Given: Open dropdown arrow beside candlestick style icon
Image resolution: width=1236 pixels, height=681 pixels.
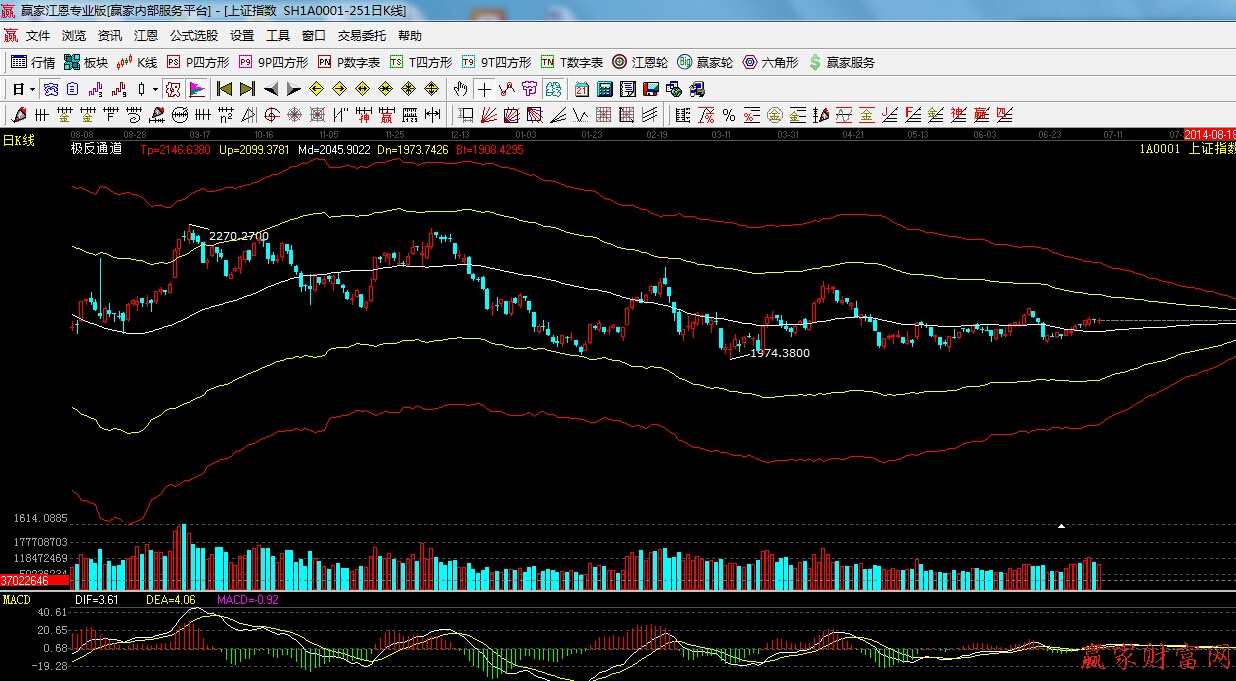Looking at the screenshot, I should point(155,89).
